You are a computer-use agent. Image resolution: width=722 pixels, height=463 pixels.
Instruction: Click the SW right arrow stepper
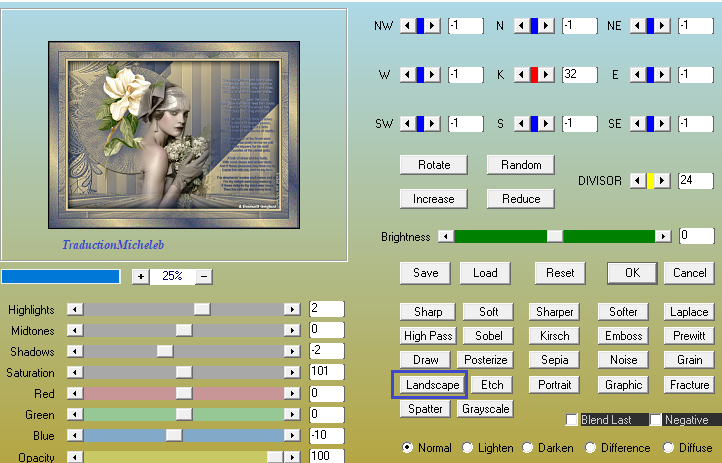(x=431, y=123)
